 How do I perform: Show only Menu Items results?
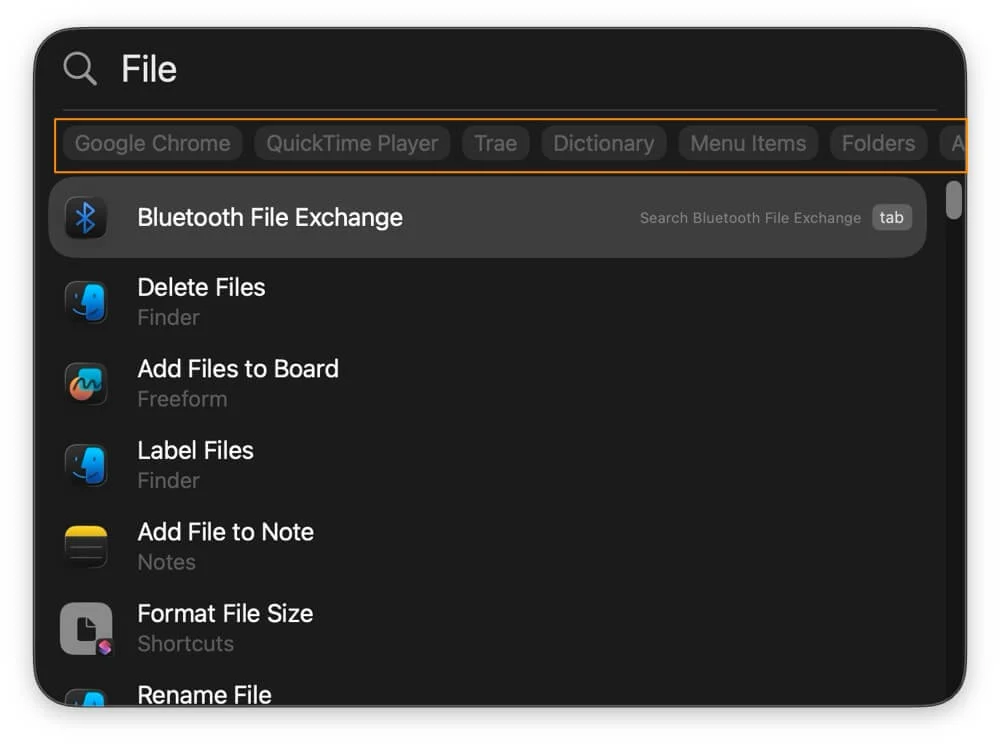pyautogui.click(x=748, y=143)
